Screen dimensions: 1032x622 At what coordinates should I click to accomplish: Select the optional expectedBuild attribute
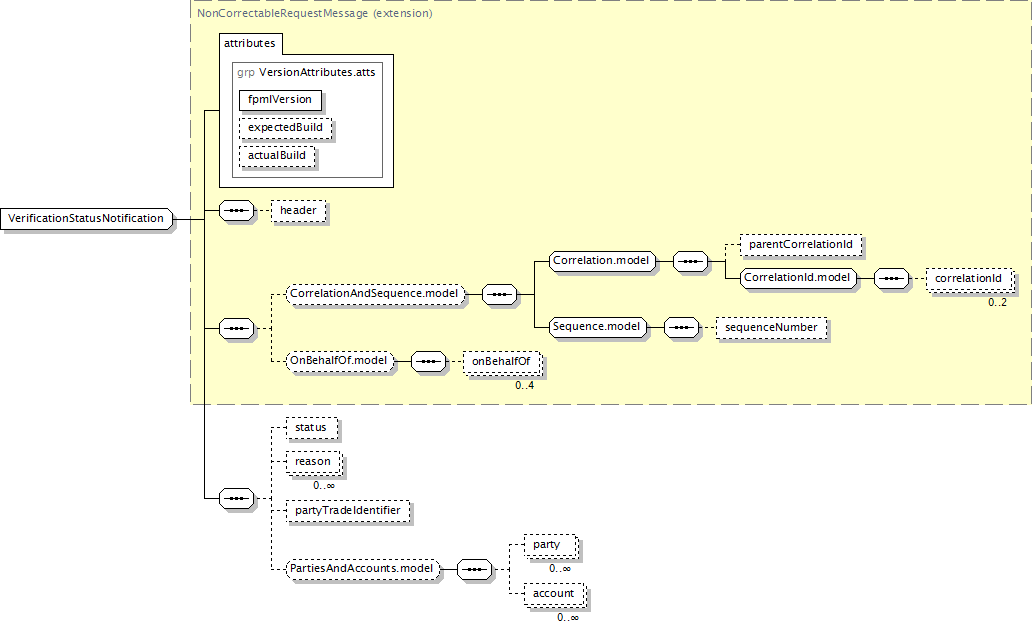[285, 128]
